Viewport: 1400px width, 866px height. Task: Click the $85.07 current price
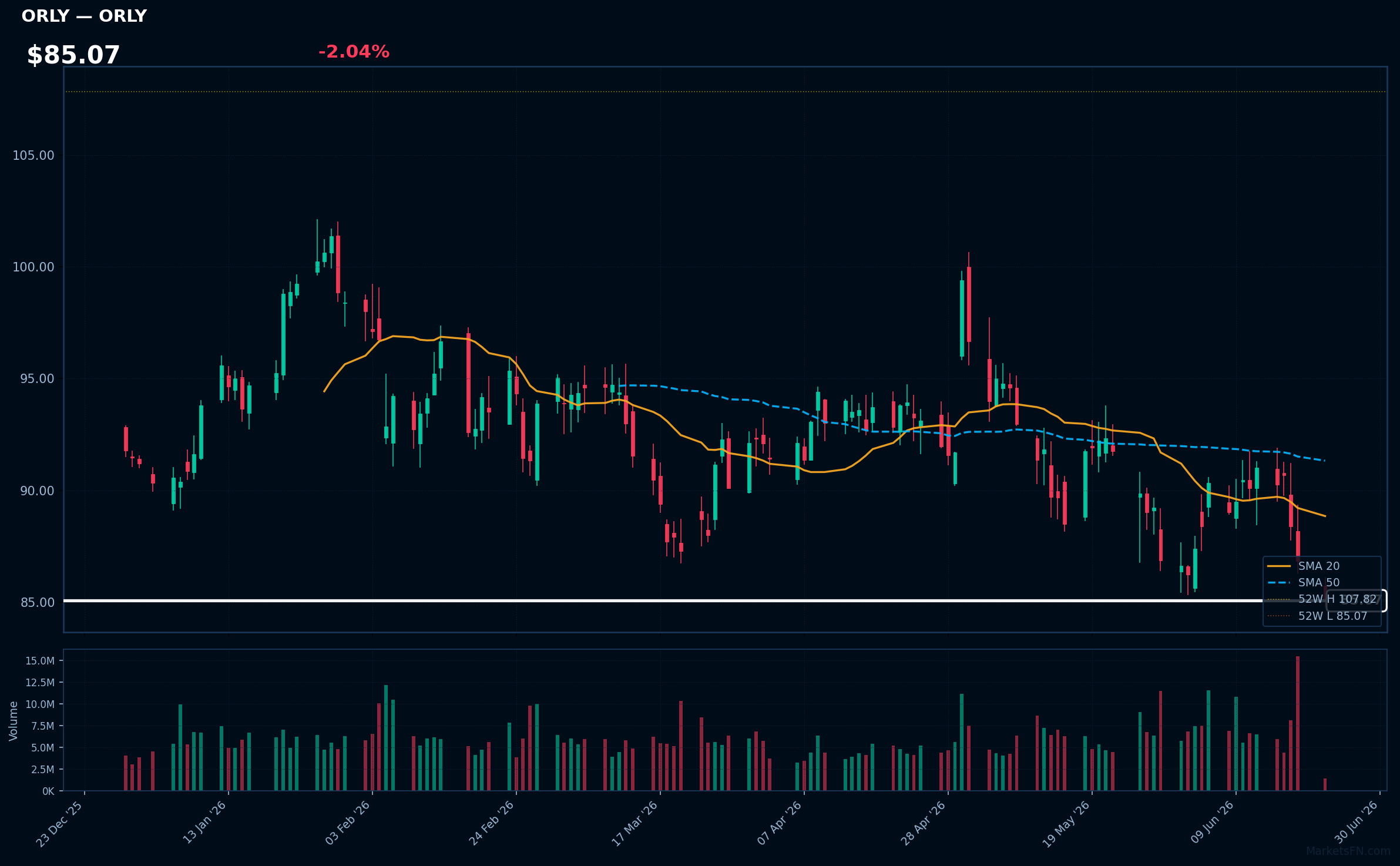click(x=73, y=55)
